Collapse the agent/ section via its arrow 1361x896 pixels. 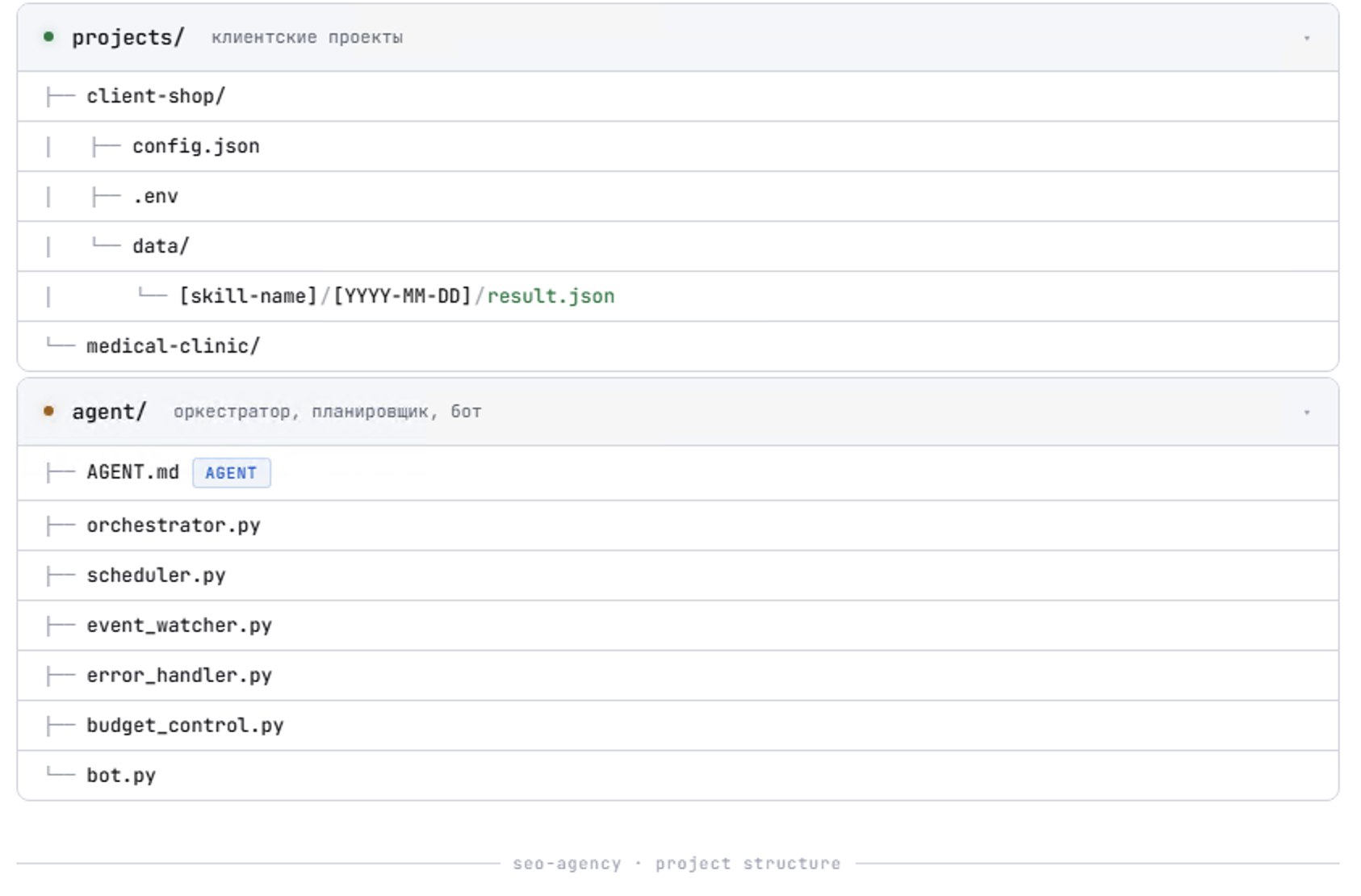pyautogui.click(x=1306, y=412)
